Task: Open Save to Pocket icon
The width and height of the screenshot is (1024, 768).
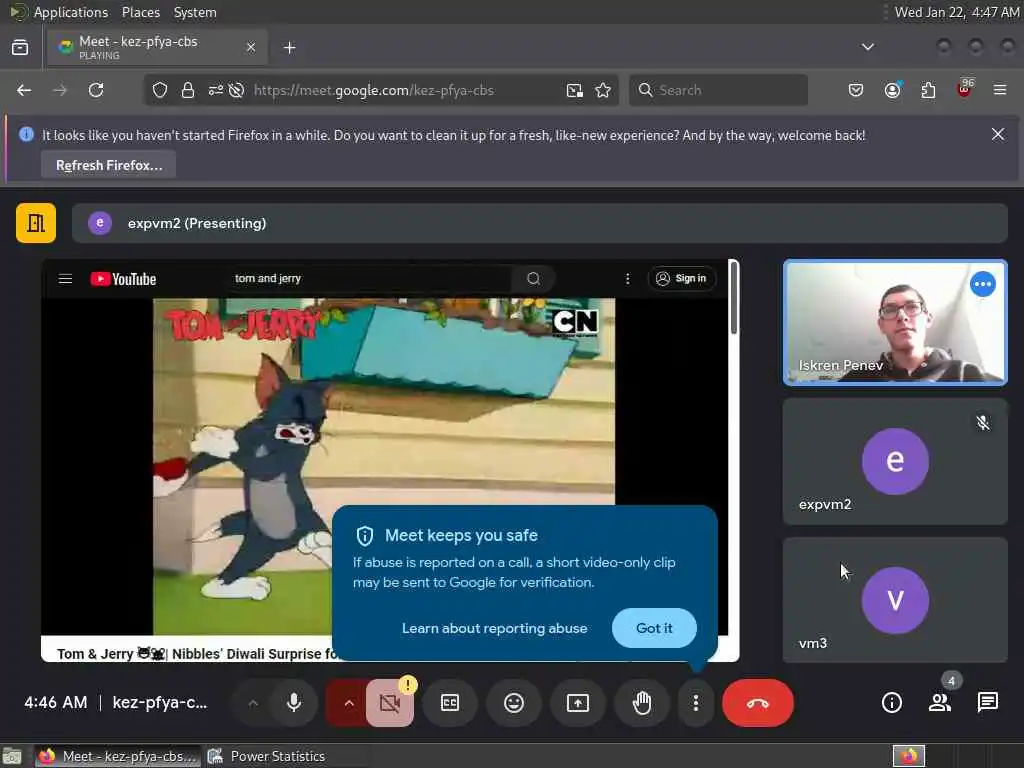Action: point(856,90)
